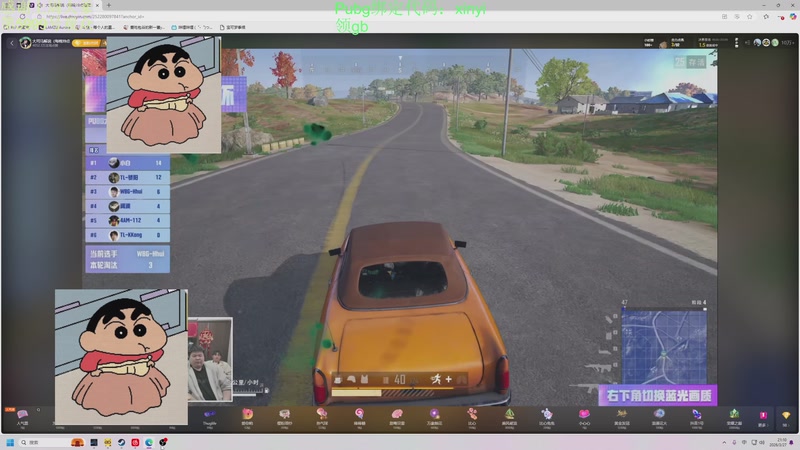Viewport: 800px width, 450px height.
Task: Reload the page with the refresh button
Action: pyautogui.click(x=22, y=16)
